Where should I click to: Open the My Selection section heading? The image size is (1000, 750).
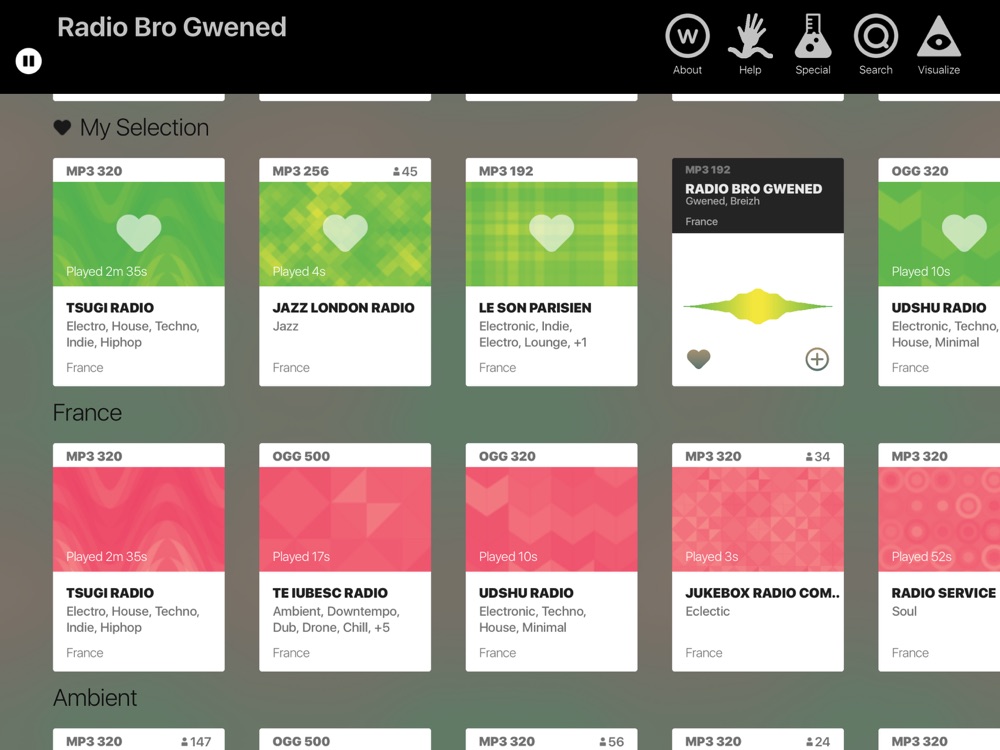point(144,128)
